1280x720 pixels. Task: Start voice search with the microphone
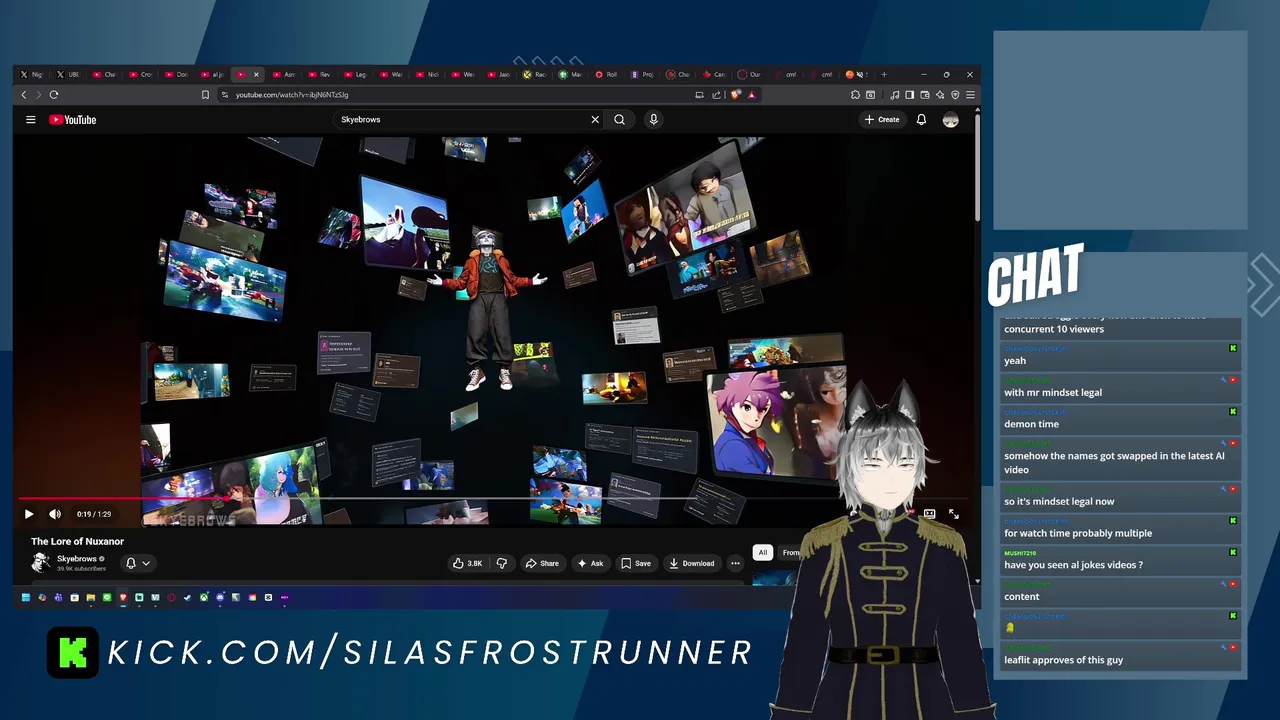pyautogui.click(x=653, y=119)
